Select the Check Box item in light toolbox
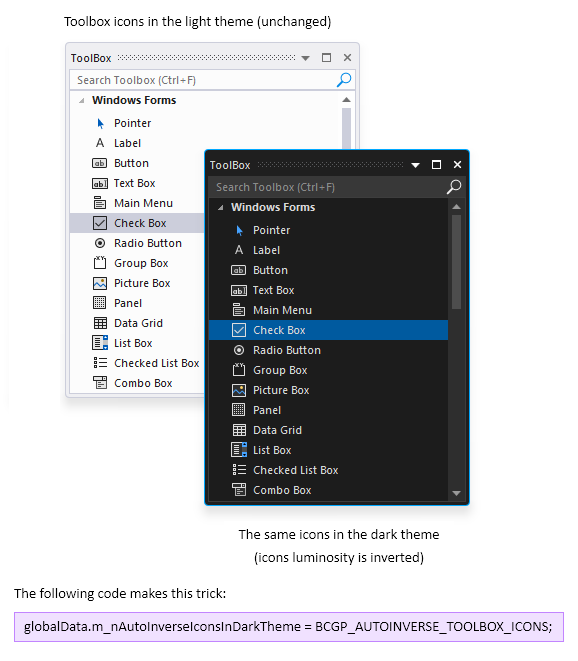Viewport: 578px width, 661px height. 137,223
